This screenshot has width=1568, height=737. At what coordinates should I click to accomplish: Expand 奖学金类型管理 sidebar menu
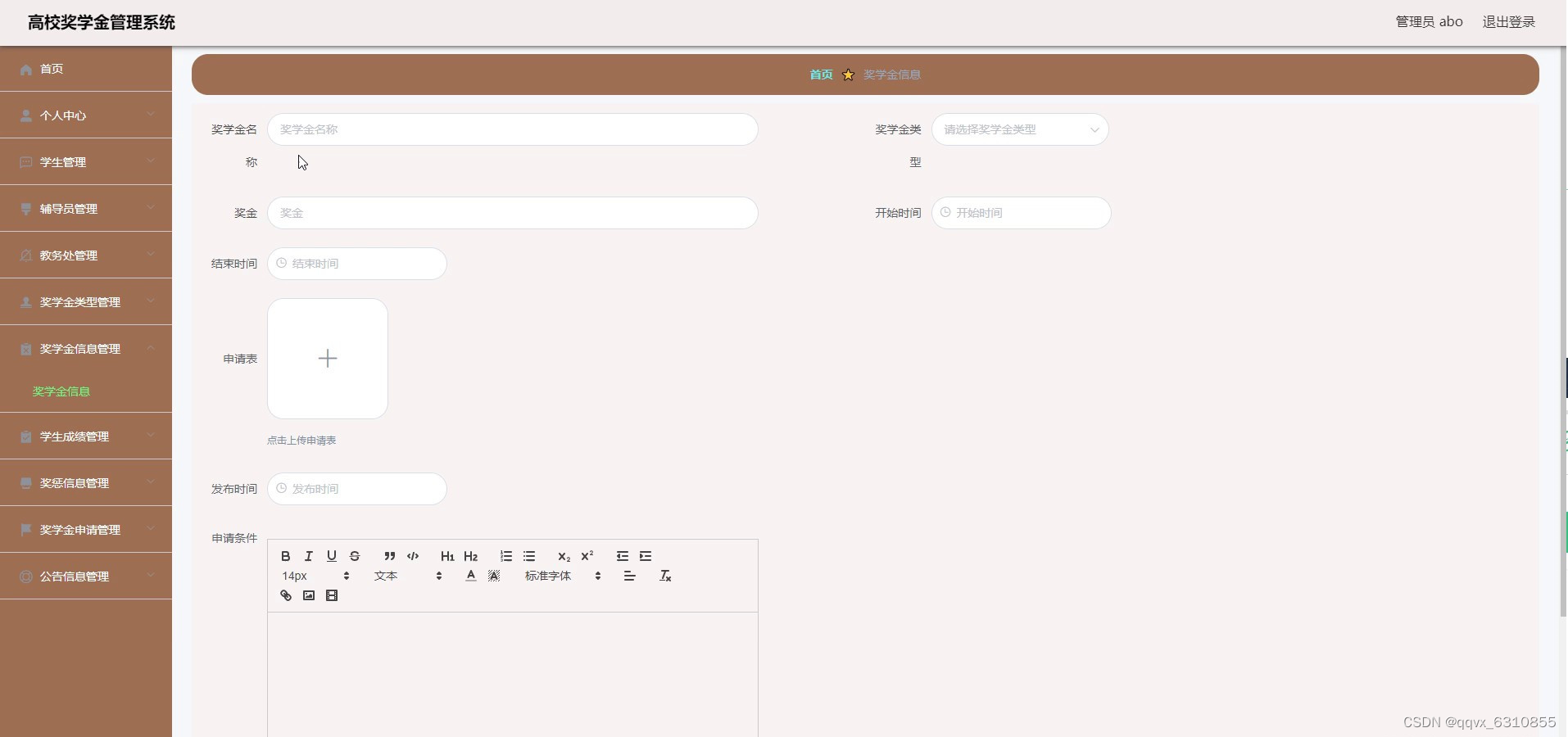point(86,302)
